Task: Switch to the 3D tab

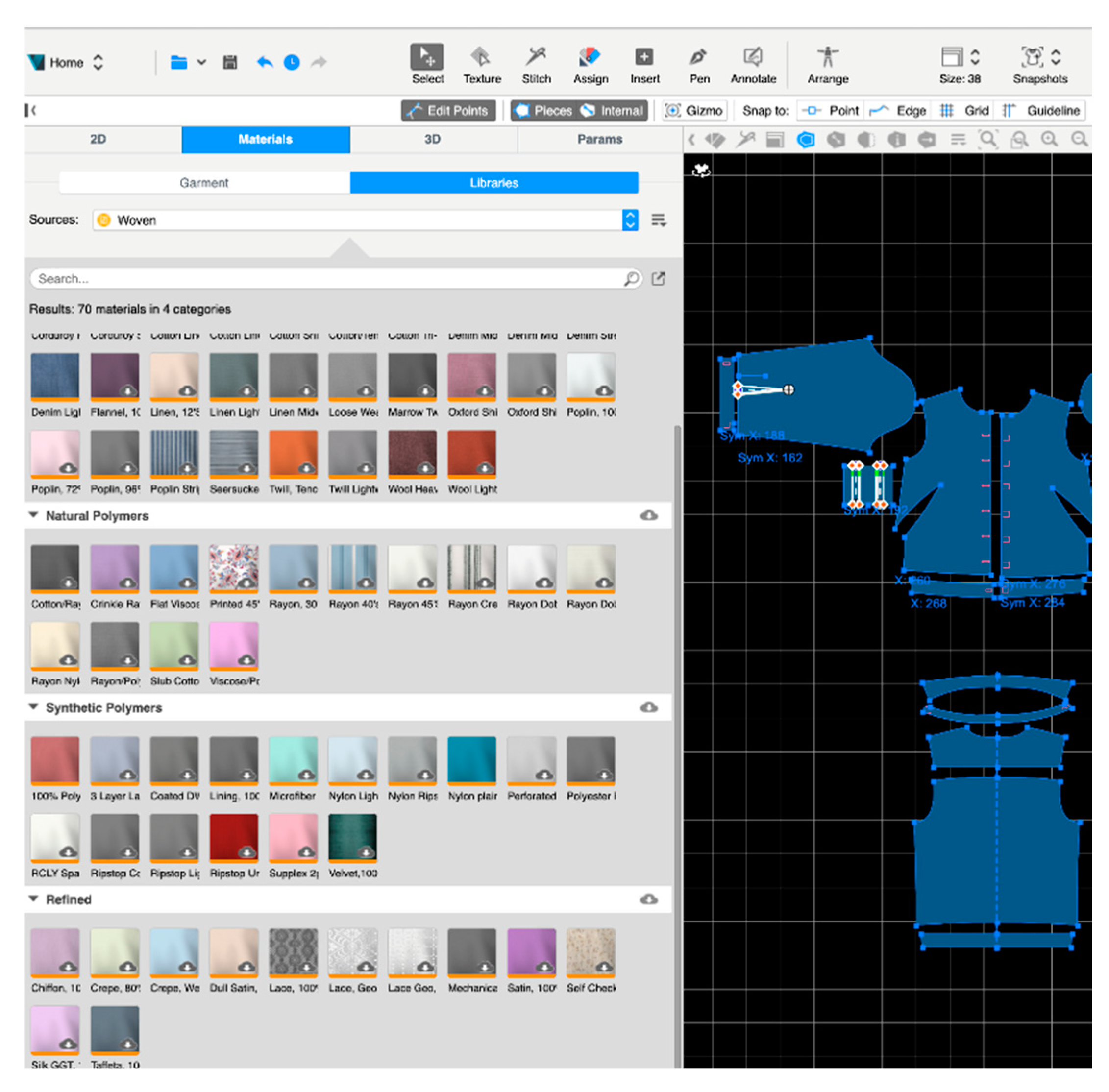Action: click(433, 139)
